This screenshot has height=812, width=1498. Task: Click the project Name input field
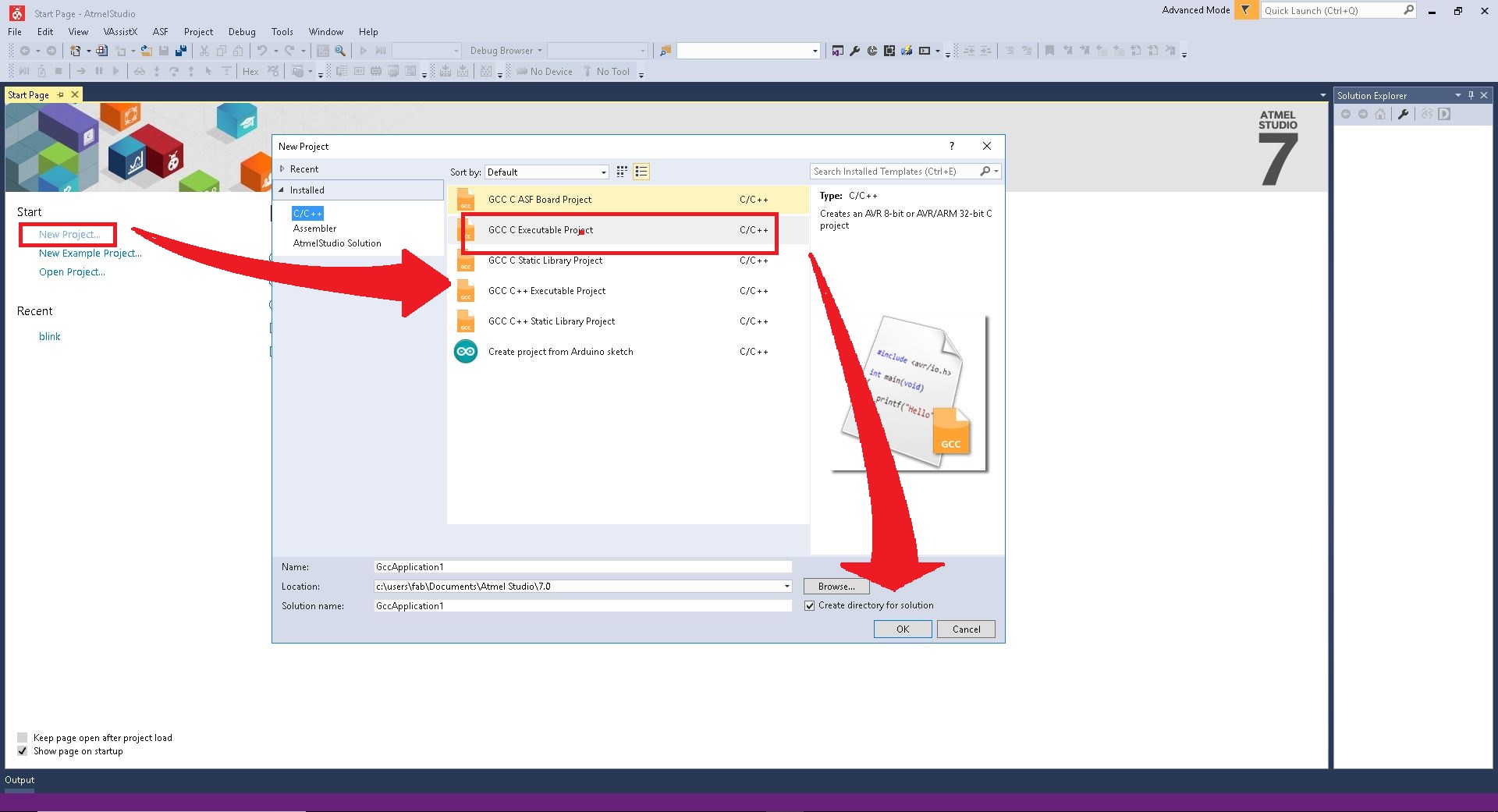point(583,567)
